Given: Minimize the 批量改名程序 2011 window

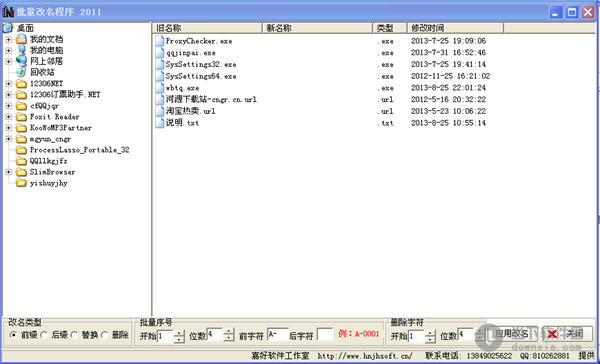Looking at the screenshot, I should tap(556, 12).
